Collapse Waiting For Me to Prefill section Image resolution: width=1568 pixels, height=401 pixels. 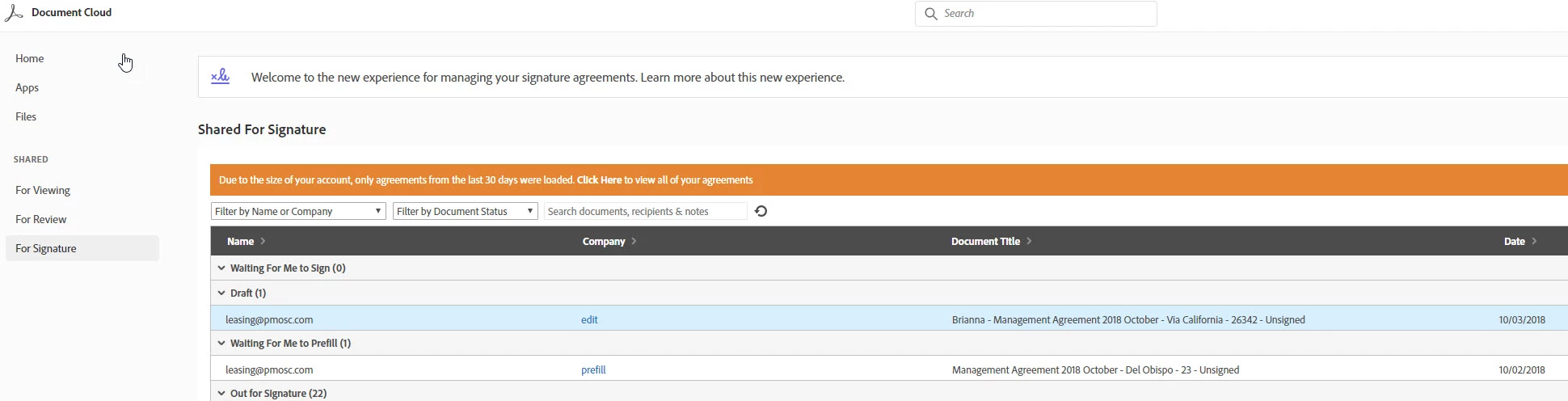221,343
